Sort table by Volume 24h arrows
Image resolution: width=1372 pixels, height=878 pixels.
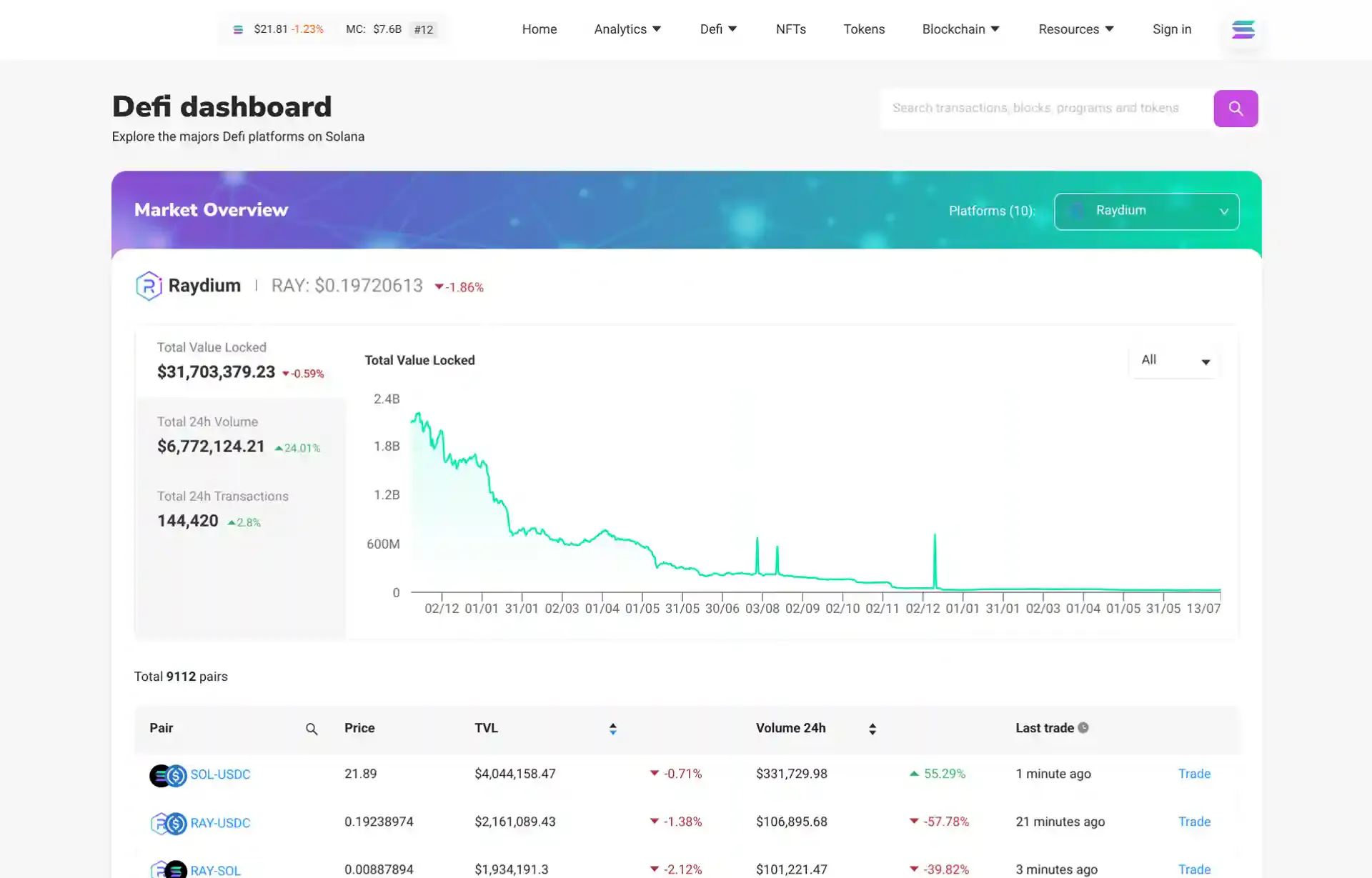pyautogui.click(x=872, y=729)
